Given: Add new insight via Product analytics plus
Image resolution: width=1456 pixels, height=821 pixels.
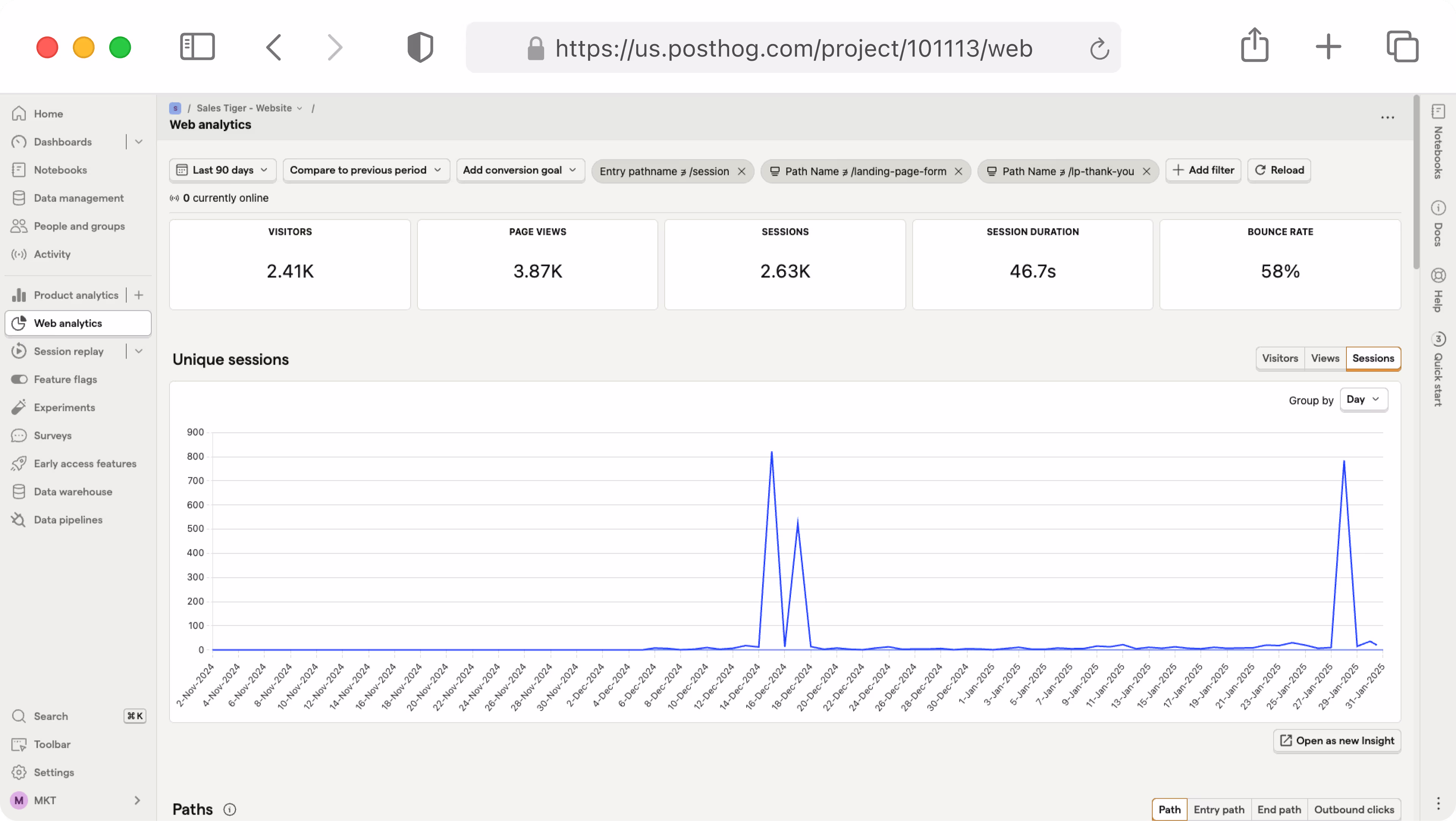Looking at the screenshot, I should (x=138, y=295).
